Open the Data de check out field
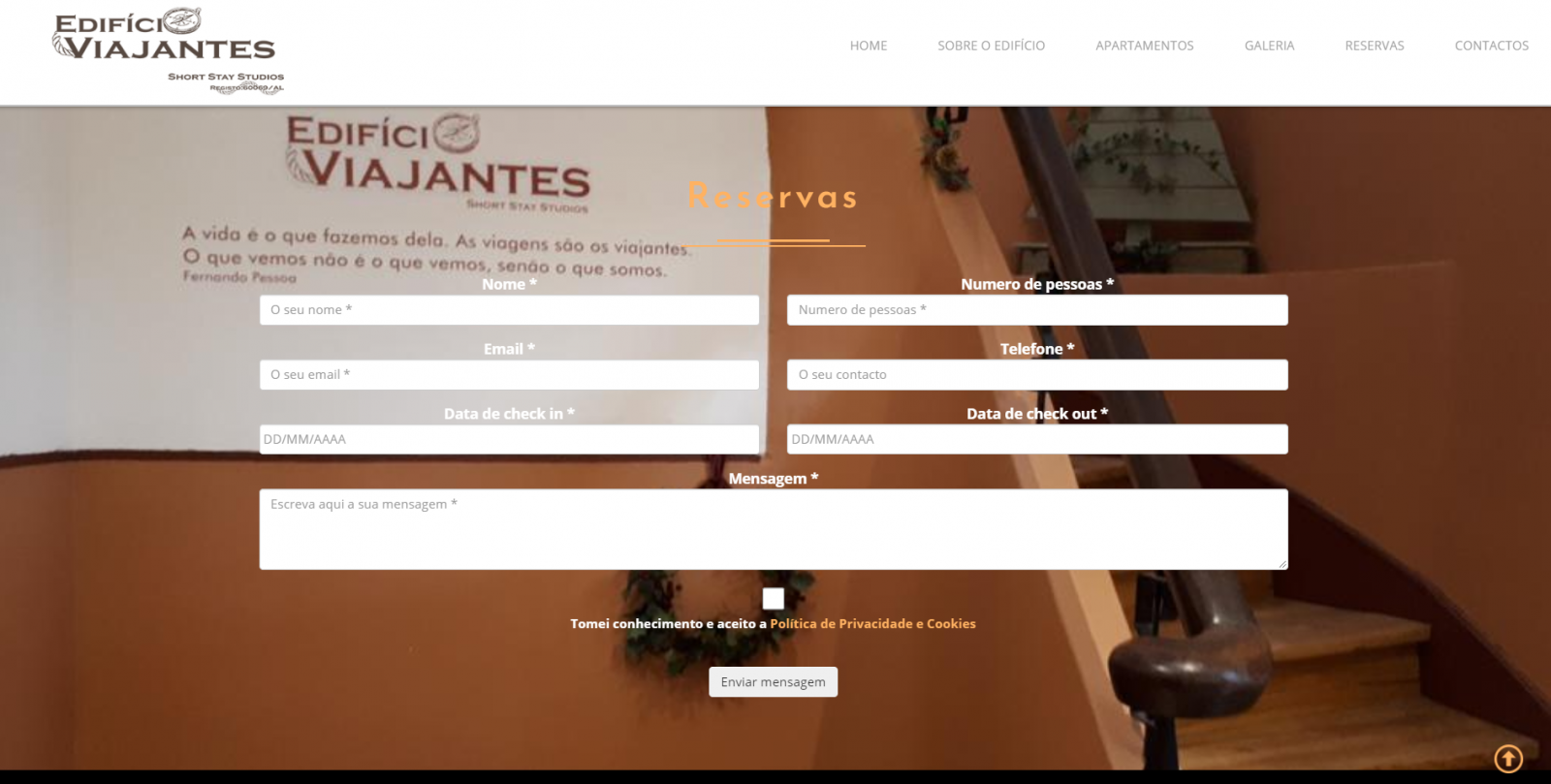This screenshot has width=1551, height=784. [1037, 439]
